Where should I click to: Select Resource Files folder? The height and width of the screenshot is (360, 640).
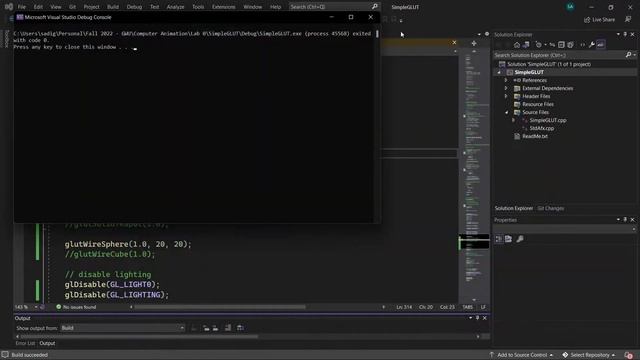click(x=538, y=104)
